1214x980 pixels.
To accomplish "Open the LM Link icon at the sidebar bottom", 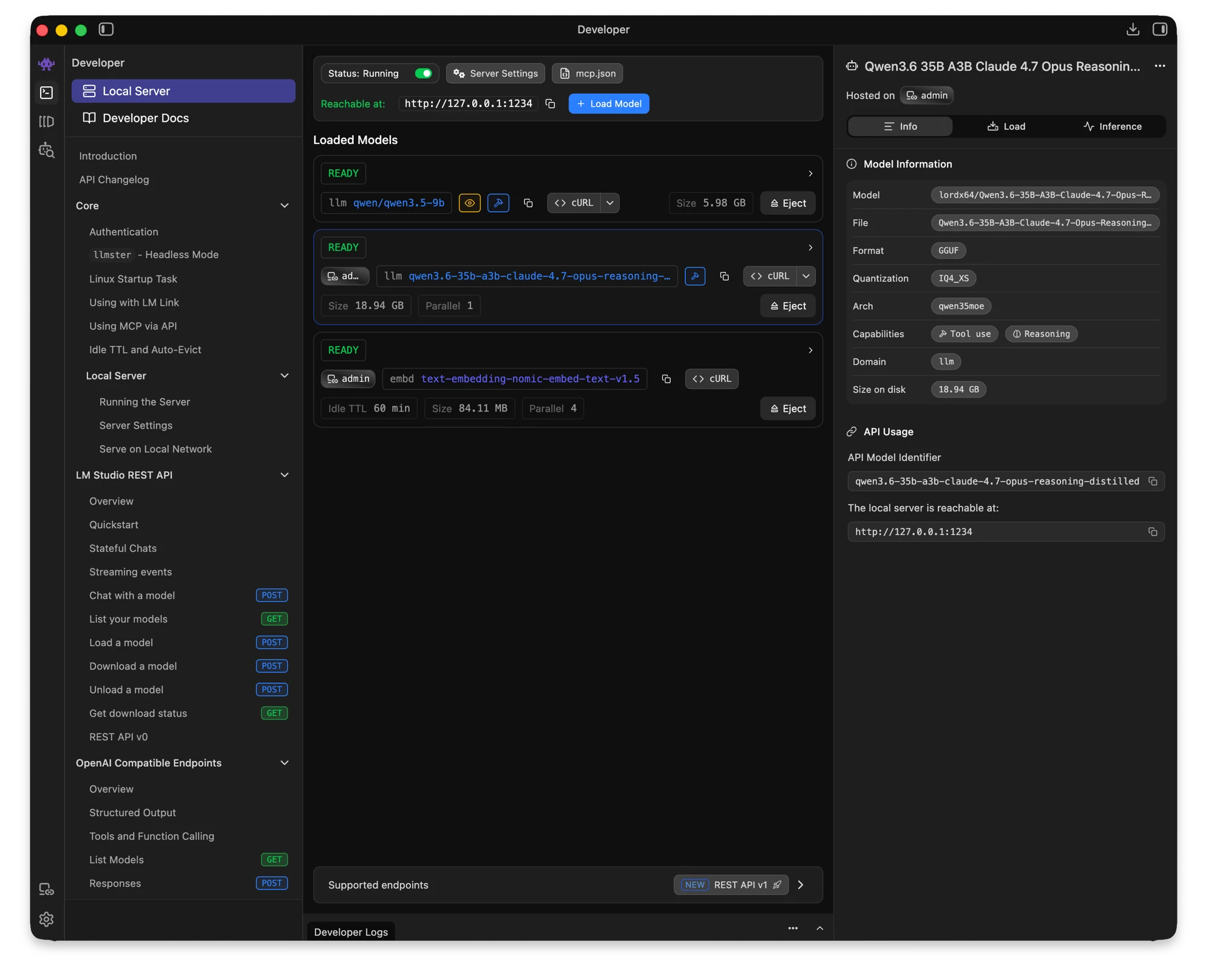I will (x=46, y=890).
